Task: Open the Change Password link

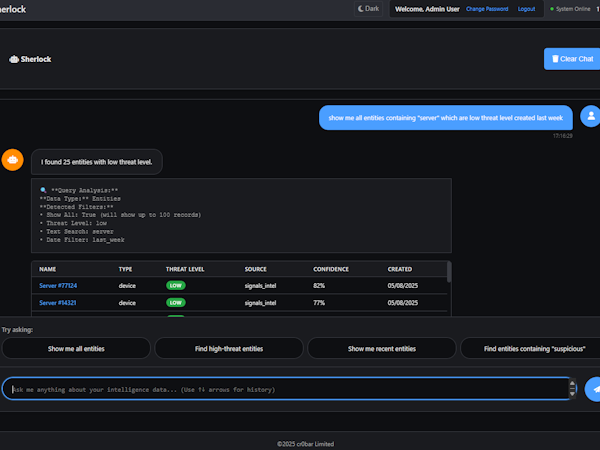Action: point(487,9)
